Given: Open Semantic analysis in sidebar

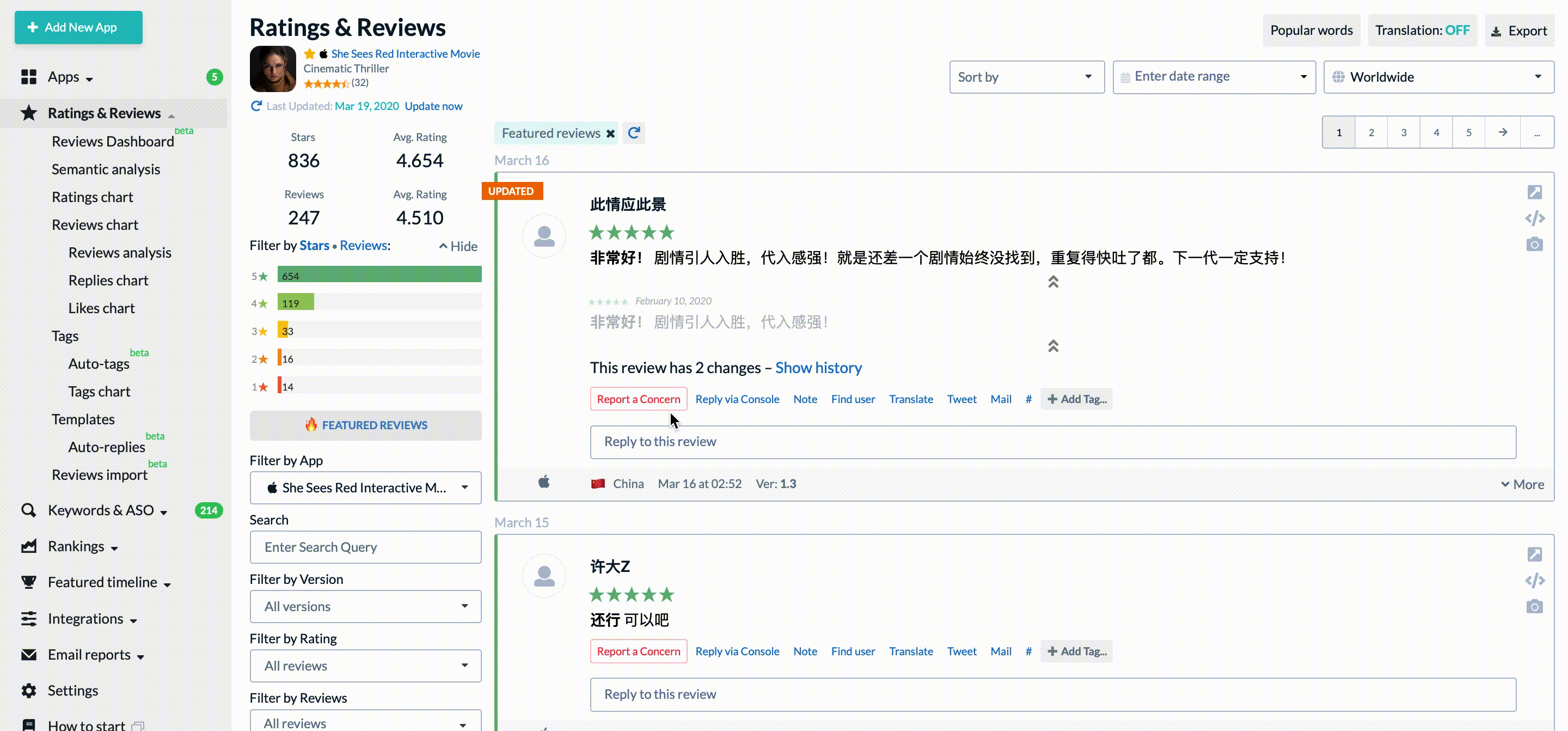Looking at the screenshot, I should (106, 169).
